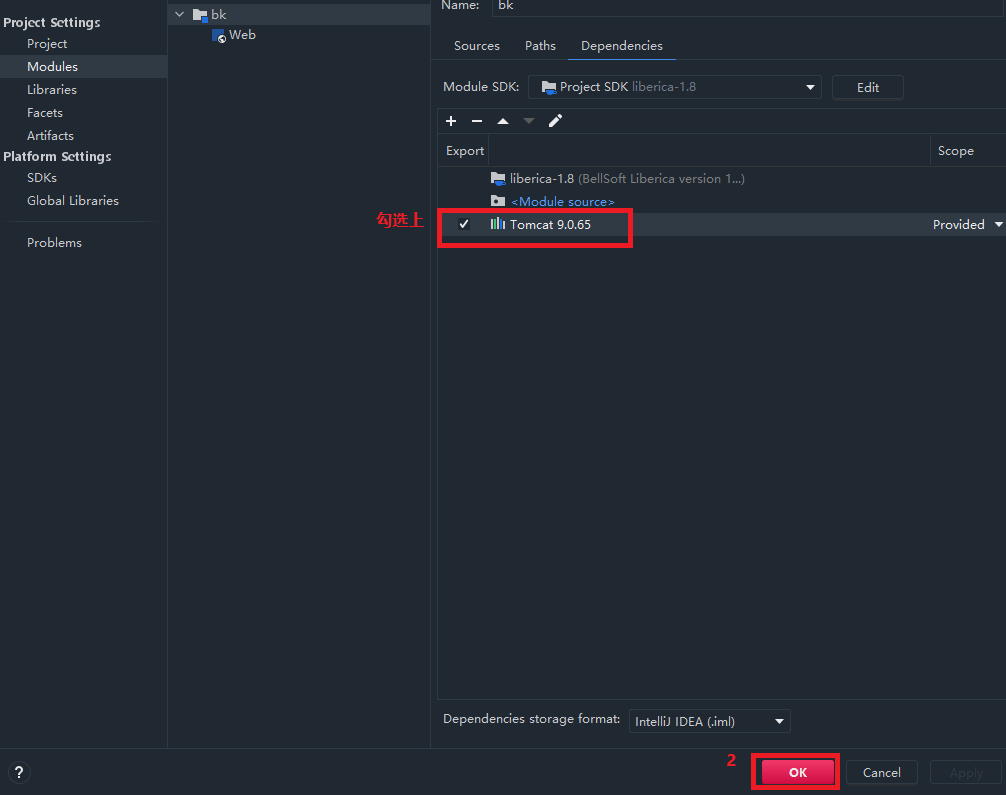This screenshot has width=1006, height=795.
Task: Click the remove dependency minus icon
Action: click(477, 121)
